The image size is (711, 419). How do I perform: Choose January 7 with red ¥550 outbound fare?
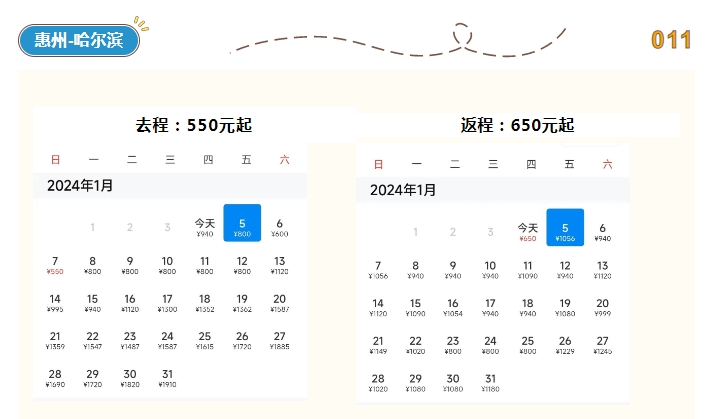tap(55, 265)
